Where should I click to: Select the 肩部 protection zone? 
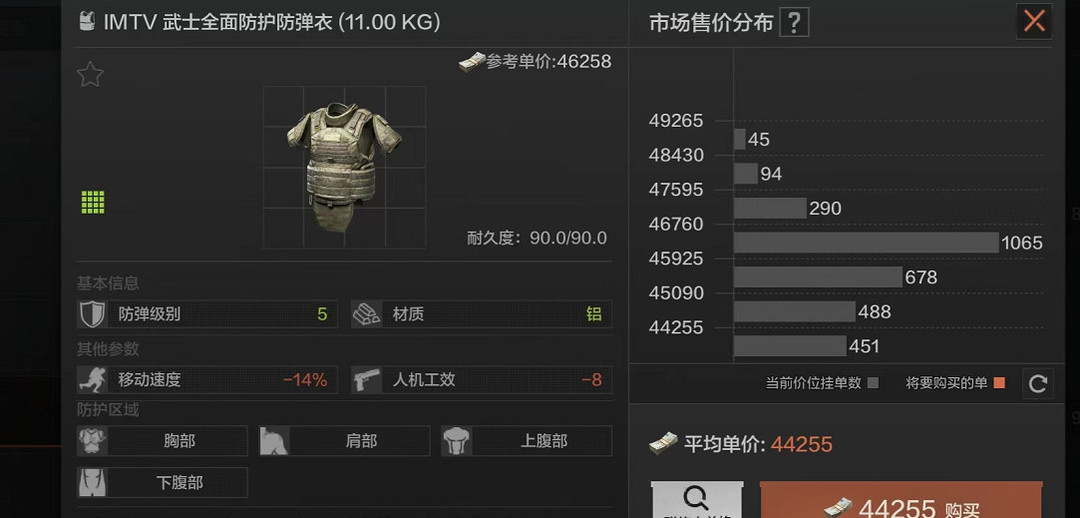pyautogui.click(x=344, y=441)
